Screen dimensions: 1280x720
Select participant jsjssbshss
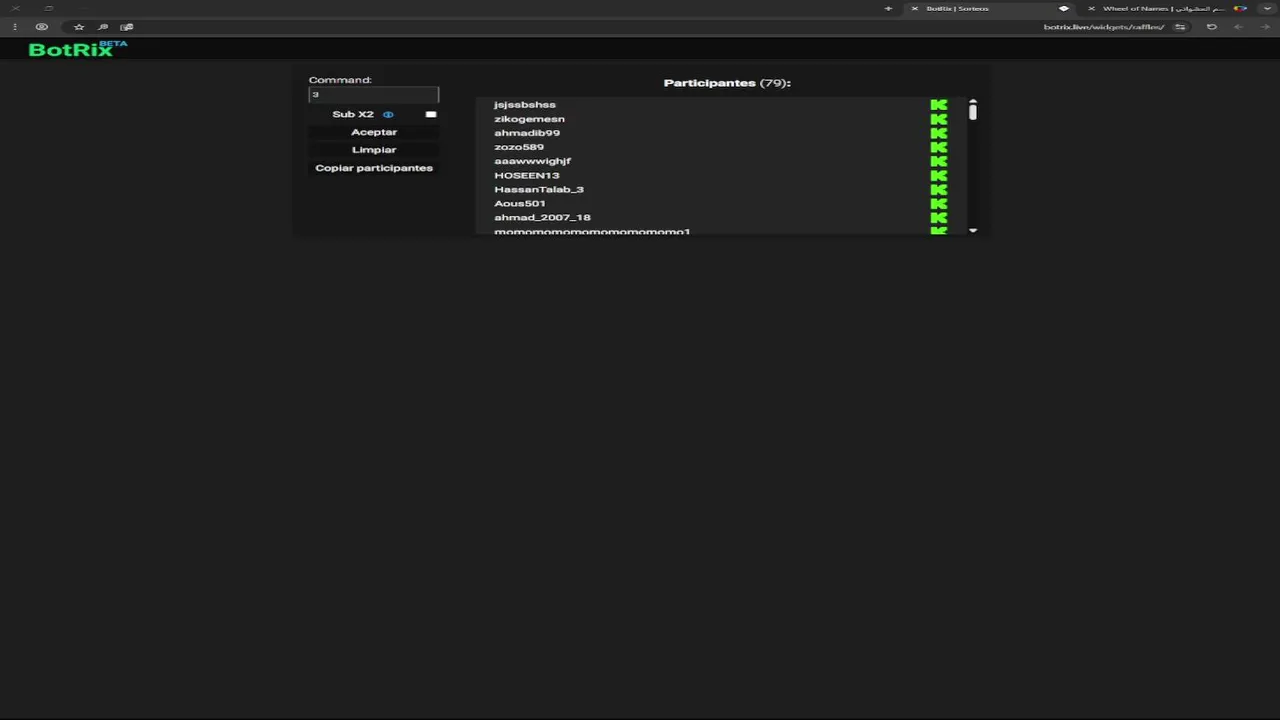coord(524,104)
